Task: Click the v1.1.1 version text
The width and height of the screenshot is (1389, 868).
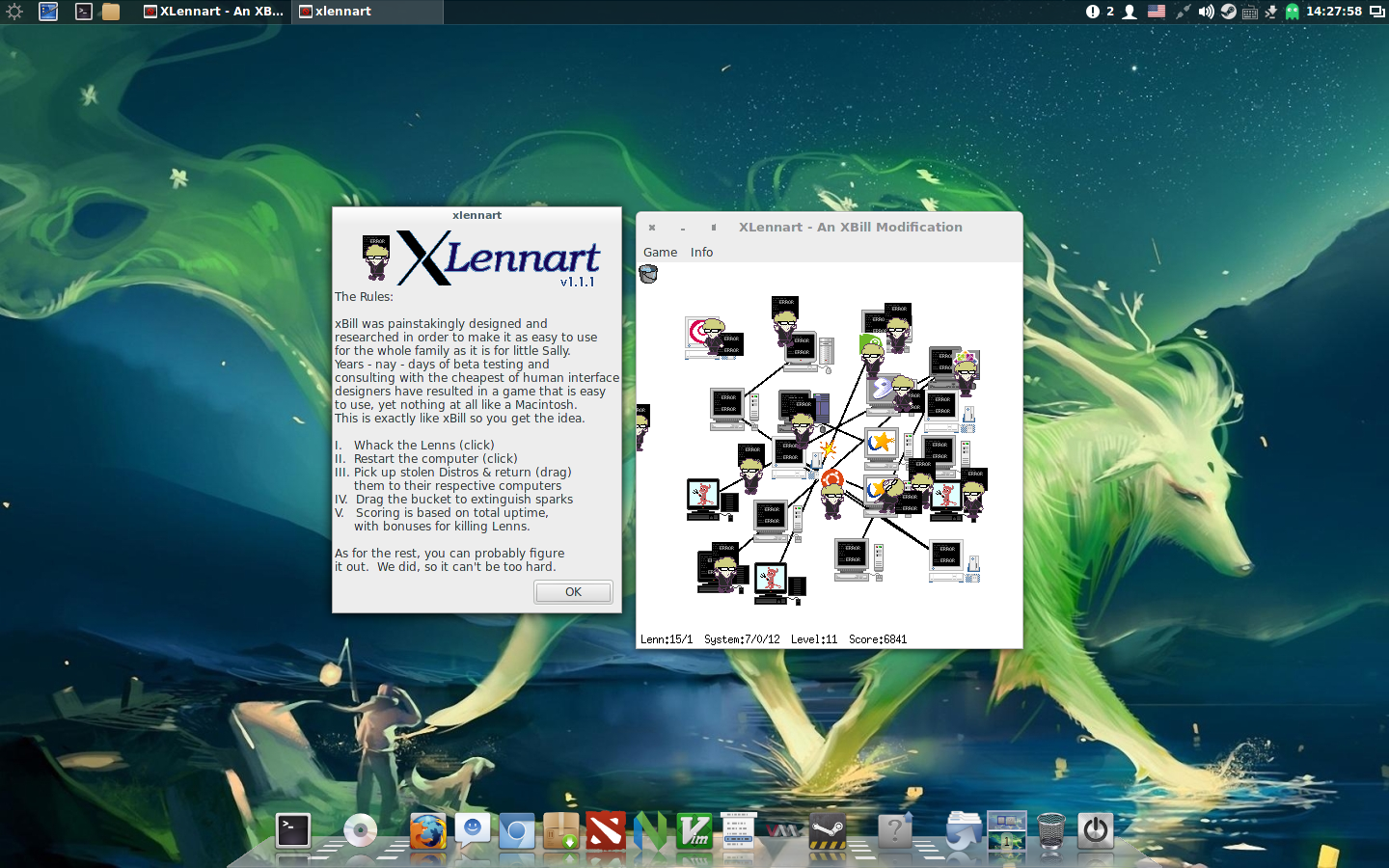Action: tap(578, 283)
